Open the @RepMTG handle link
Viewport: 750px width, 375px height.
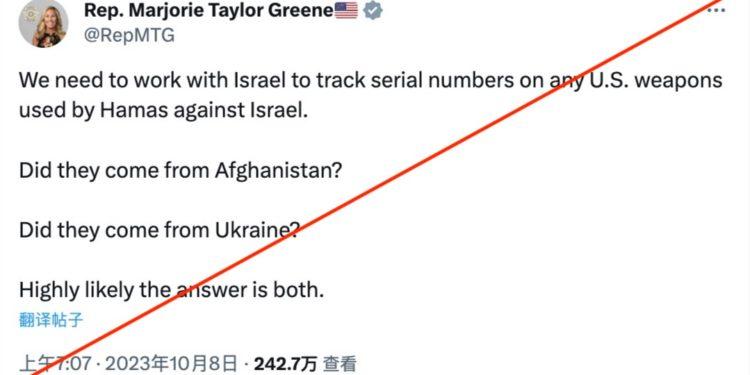click(x=129, y=36)
